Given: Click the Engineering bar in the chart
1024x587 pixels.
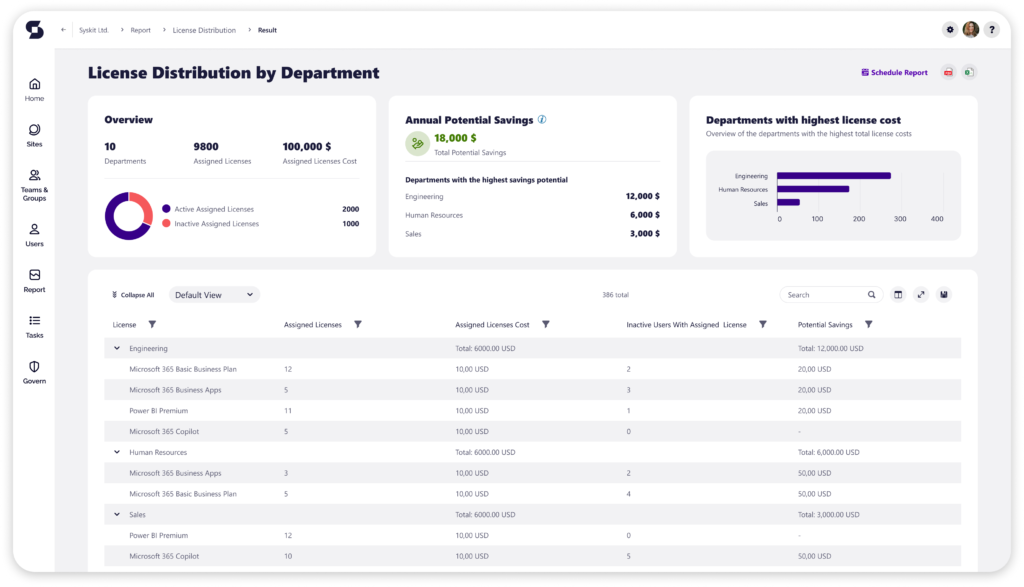Looking at the screenshot, I should coord(833,176).
